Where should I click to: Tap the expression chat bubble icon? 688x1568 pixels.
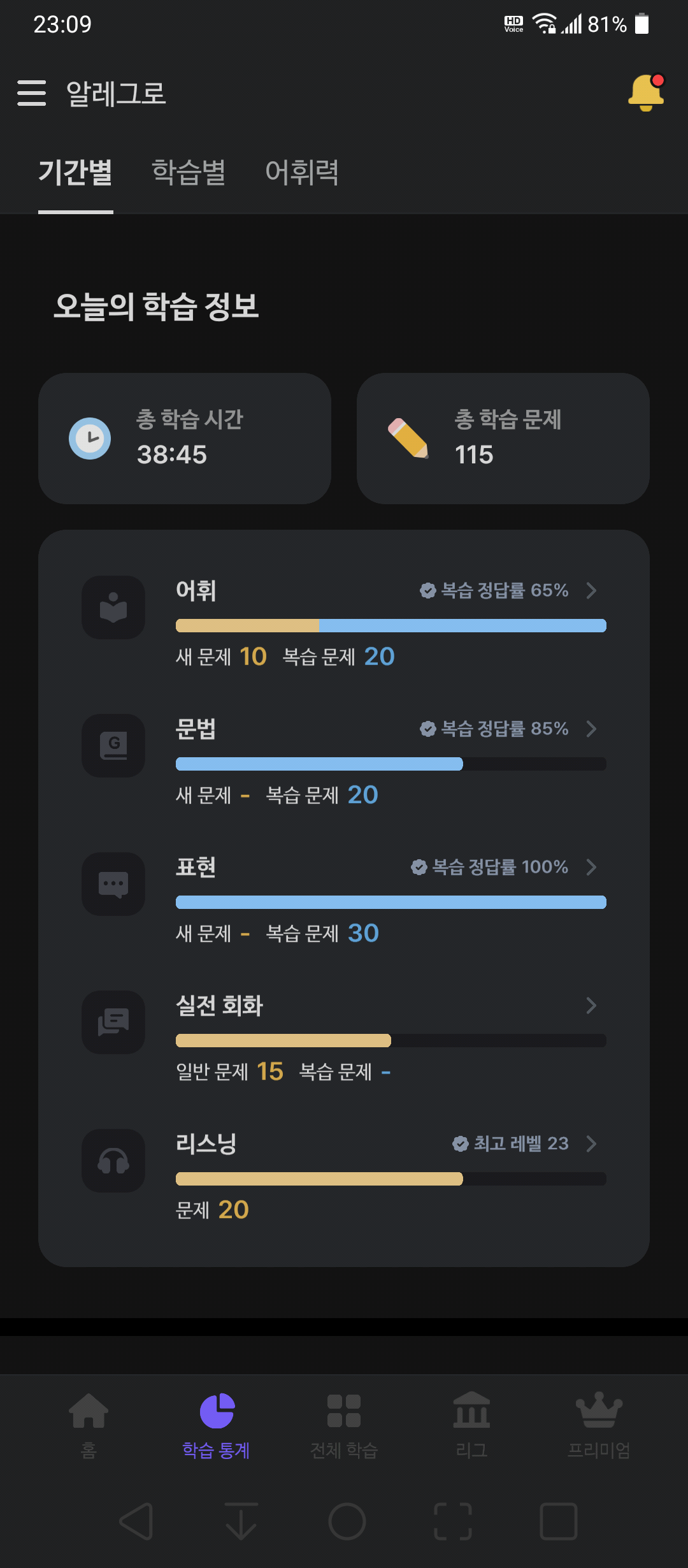tap(113, 884)
